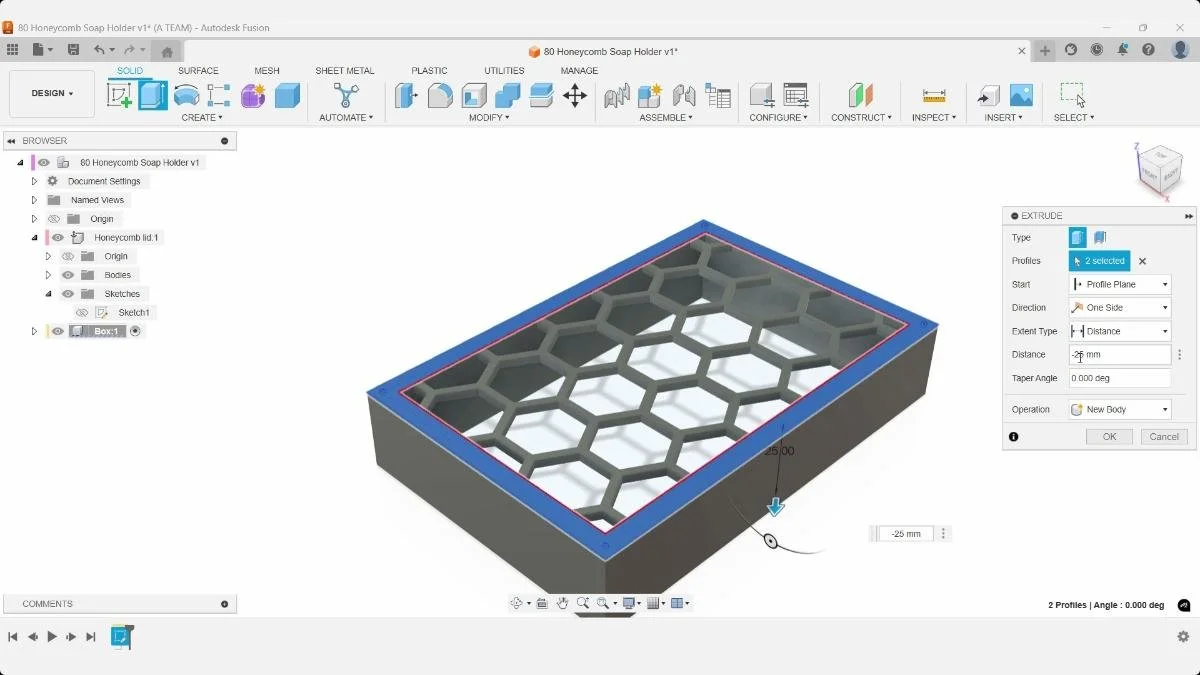Select the Shell tool icon
Image resolution: width=1200 pixels, height=675 pixels.
point(474,95)
